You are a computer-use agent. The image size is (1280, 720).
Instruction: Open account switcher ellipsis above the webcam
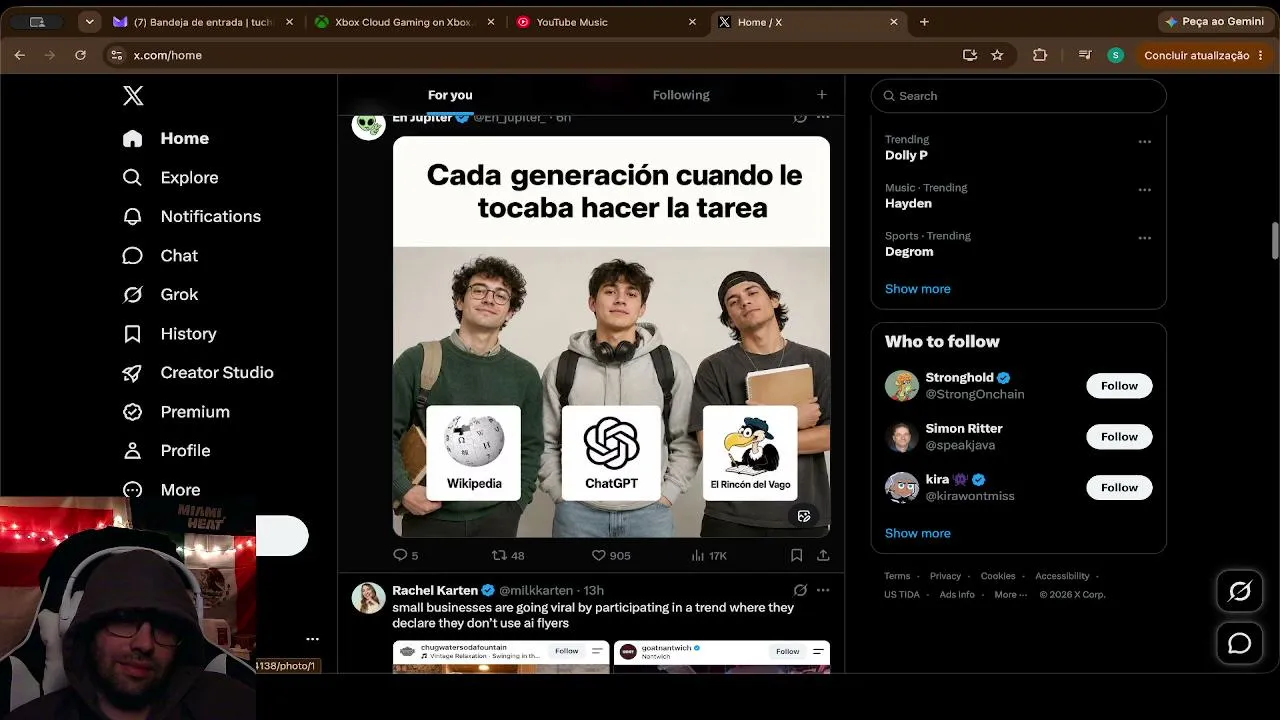tap(313, 639)
